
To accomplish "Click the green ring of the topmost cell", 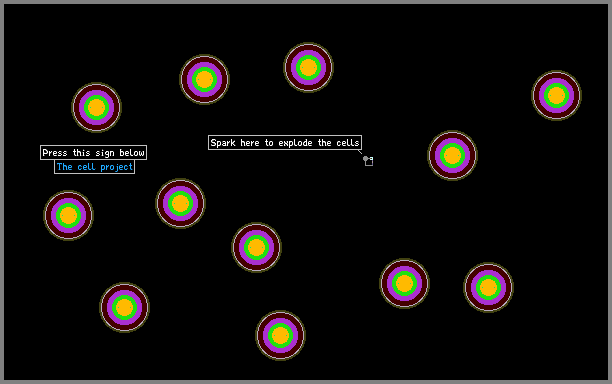I will click(x=308, y=57).
